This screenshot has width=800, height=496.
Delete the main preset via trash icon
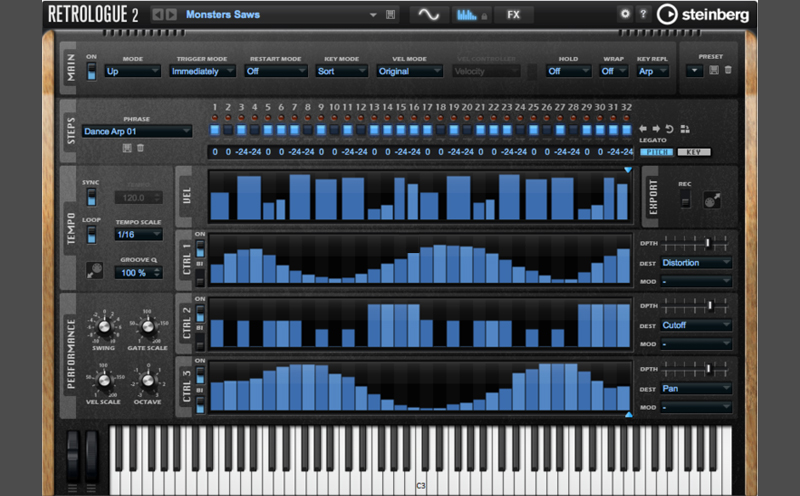pos(728,70)
